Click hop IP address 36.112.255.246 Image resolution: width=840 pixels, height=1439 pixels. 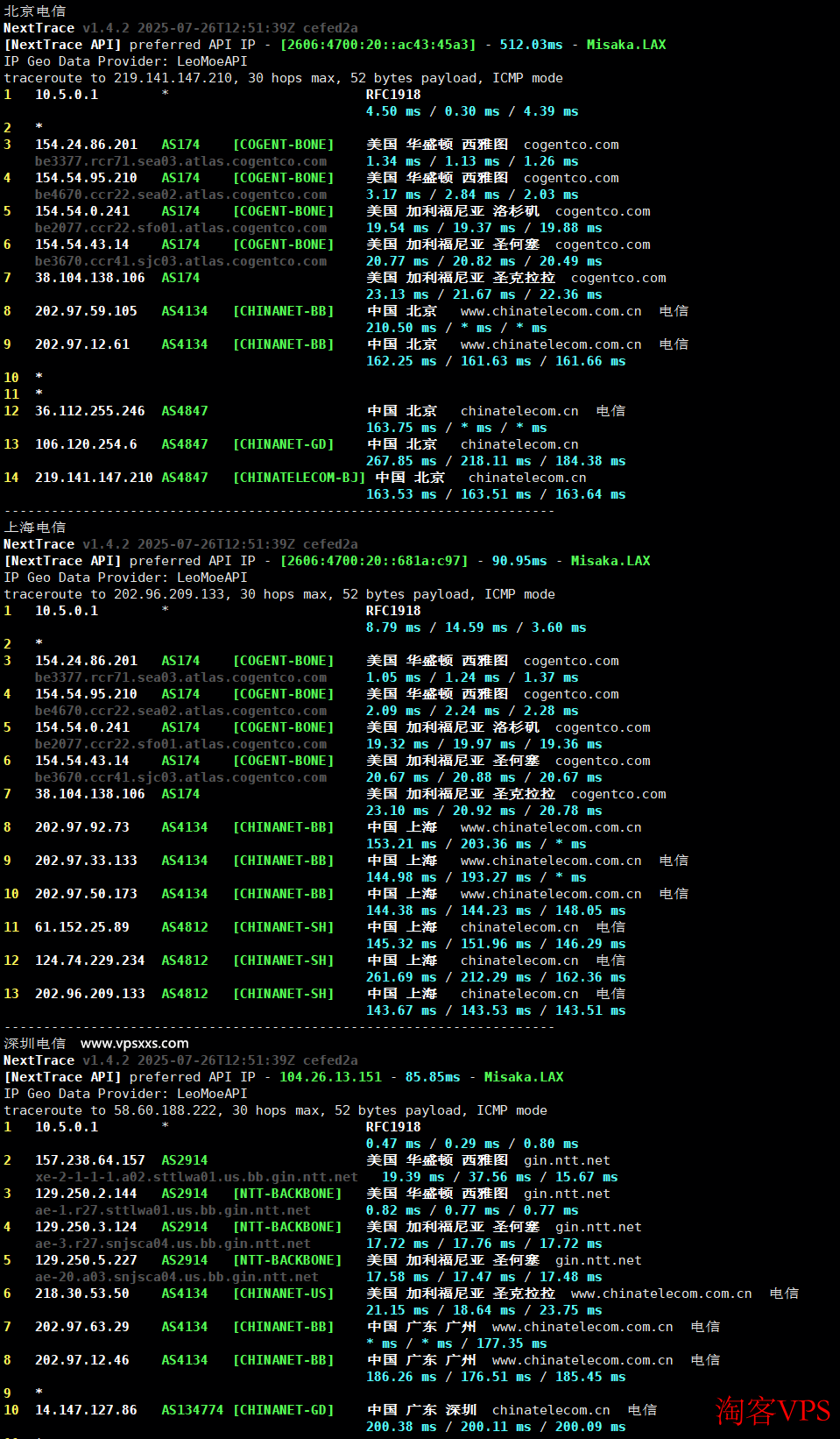90,411
